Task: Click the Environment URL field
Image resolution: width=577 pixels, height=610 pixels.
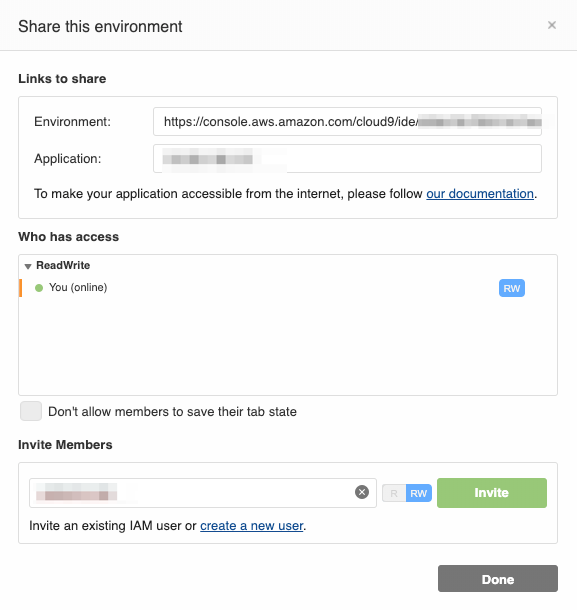Action: (347, 122)
